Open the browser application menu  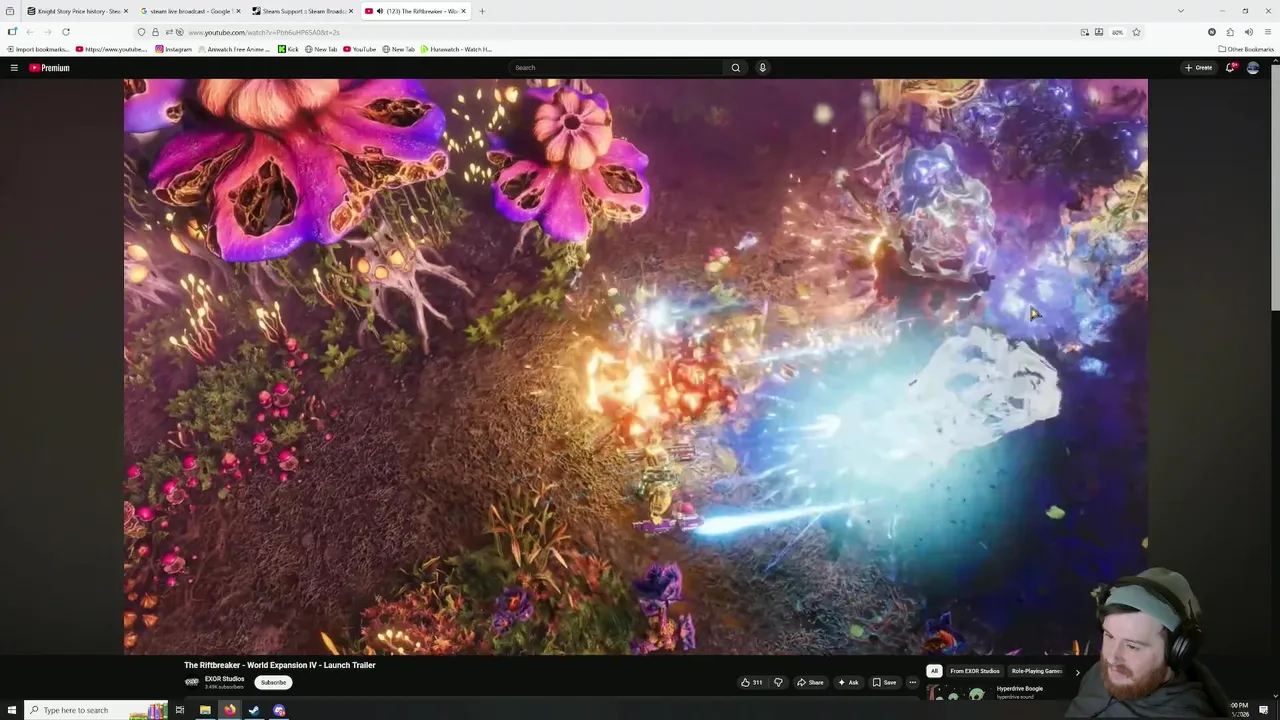coord(1268,32)
